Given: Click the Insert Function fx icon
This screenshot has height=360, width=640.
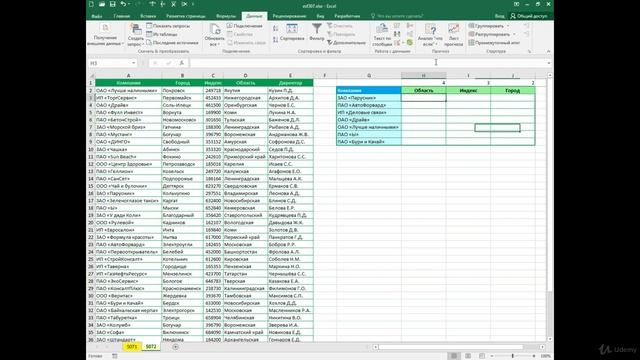Looking at the screenshot, I should pos(182,63).
